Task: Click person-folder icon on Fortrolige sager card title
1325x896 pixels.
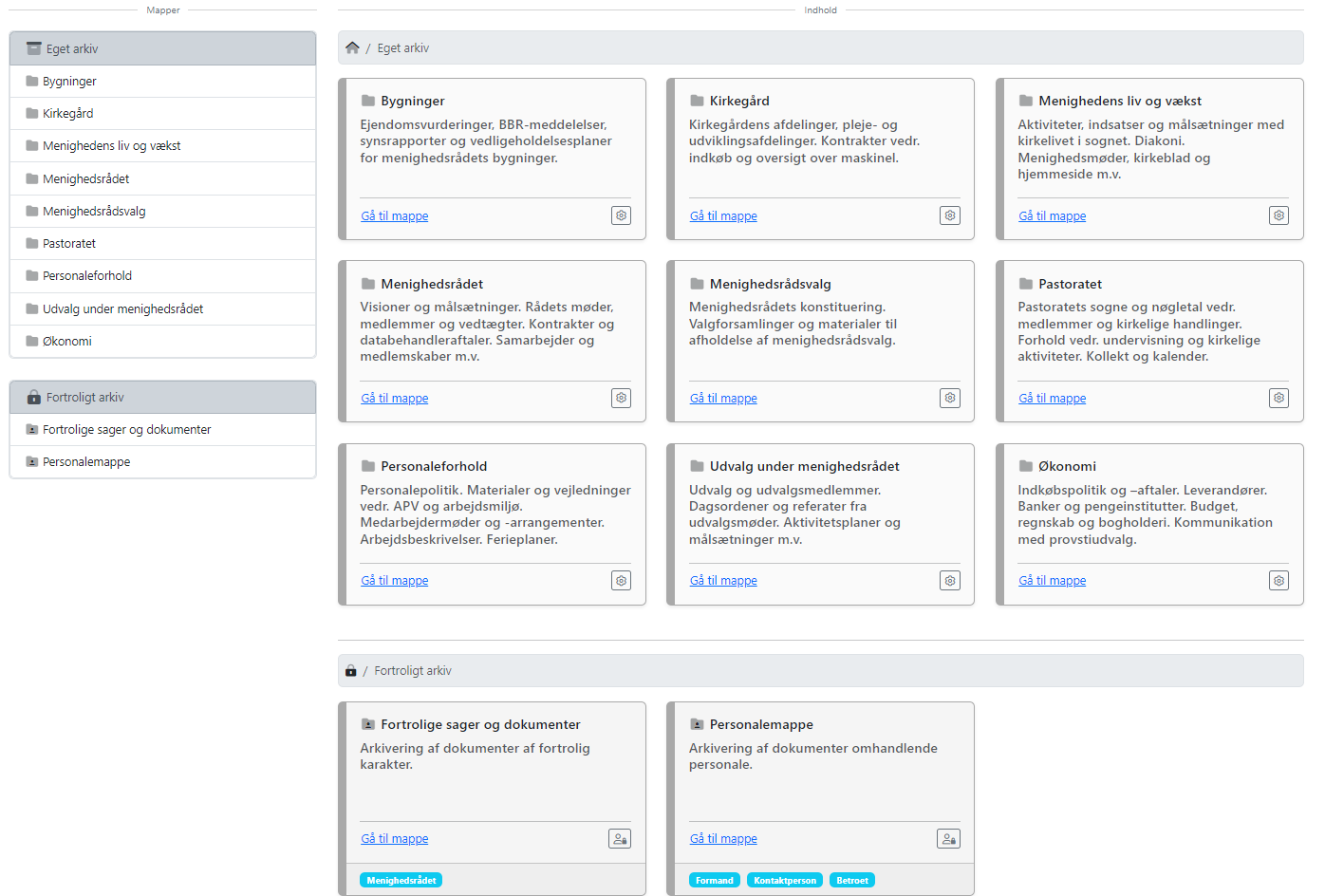Action: [367, 724]
